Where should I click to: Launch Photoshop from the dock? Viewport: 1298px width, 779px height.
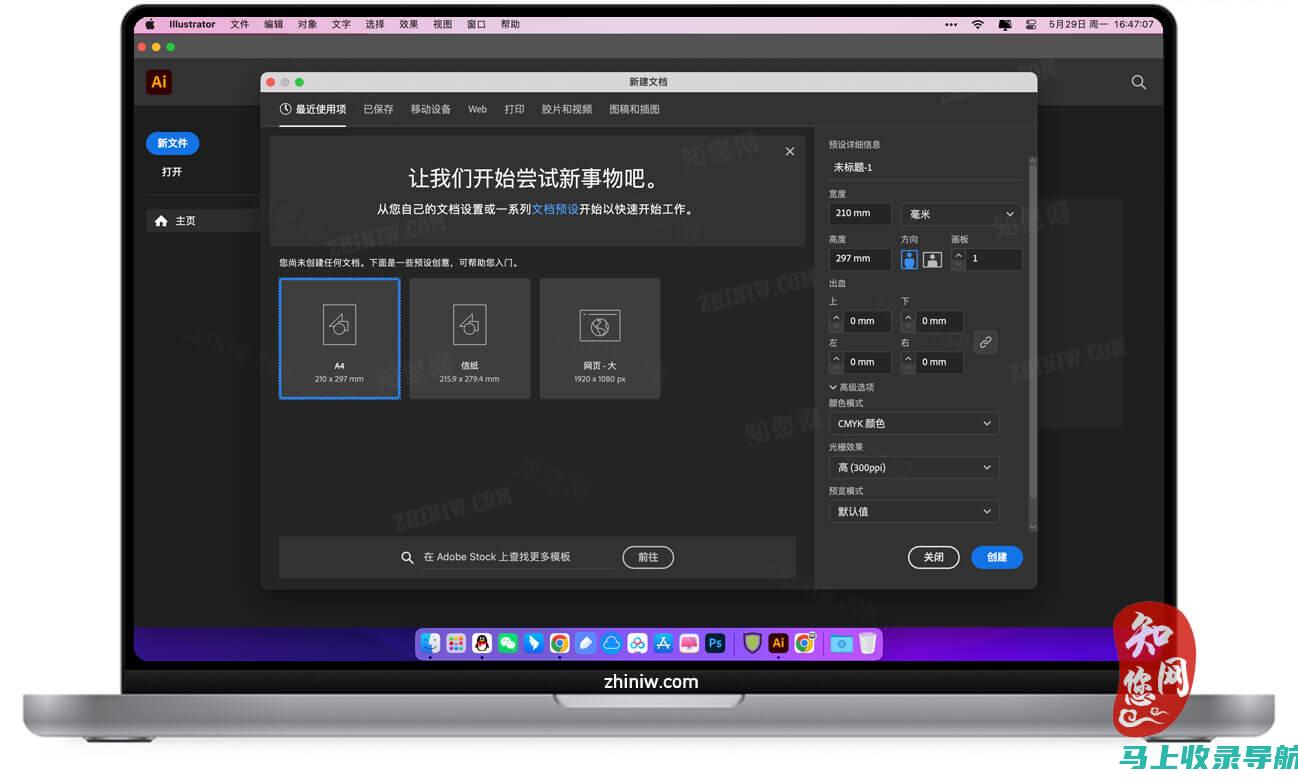(x=715, y=643)
